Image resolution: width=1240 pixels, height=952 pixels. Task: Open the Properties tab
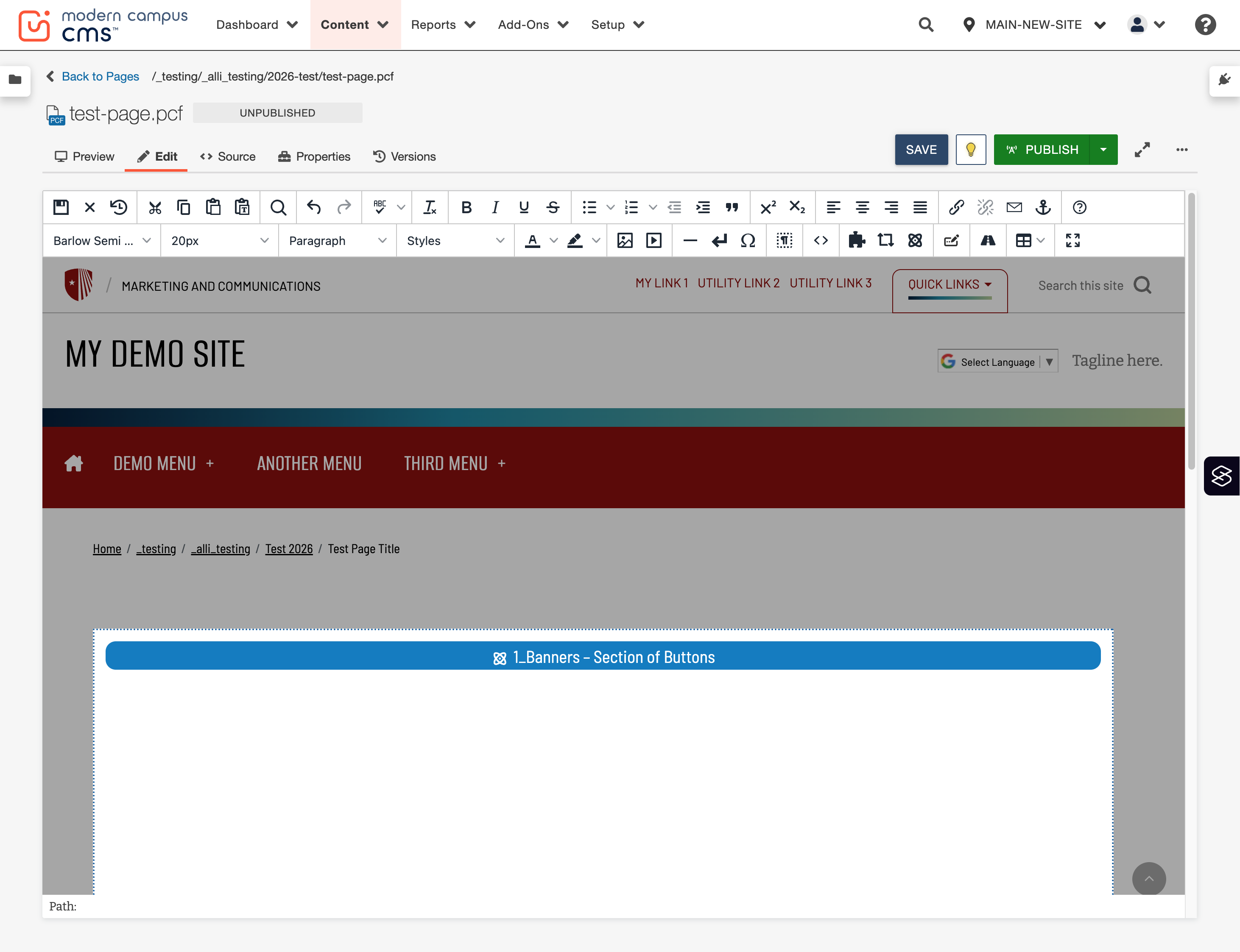(x=314, y=156)
